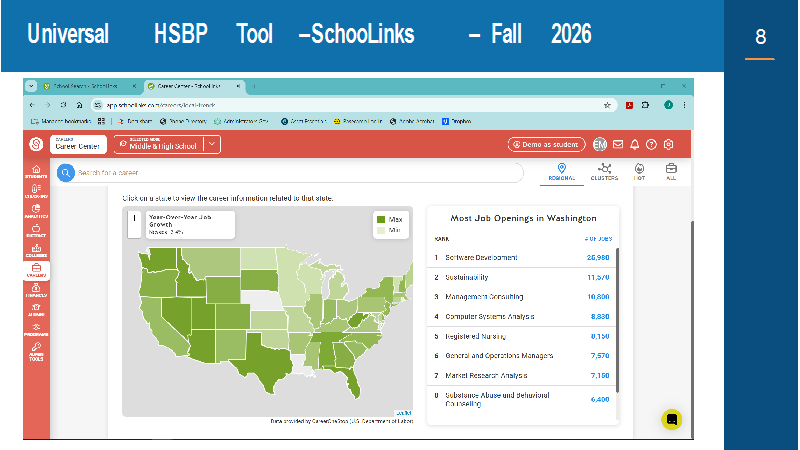Reload the browser page
The height and width of the screenshot is (450, 800).
(x=63, y=105)
